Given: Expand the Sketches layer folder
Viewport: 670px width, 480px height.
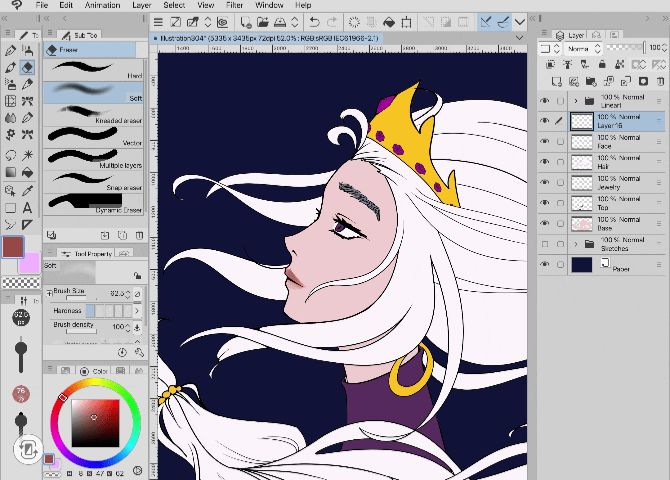Looking at the screenshot, I should pyautogui.click(x=576, y=244).
